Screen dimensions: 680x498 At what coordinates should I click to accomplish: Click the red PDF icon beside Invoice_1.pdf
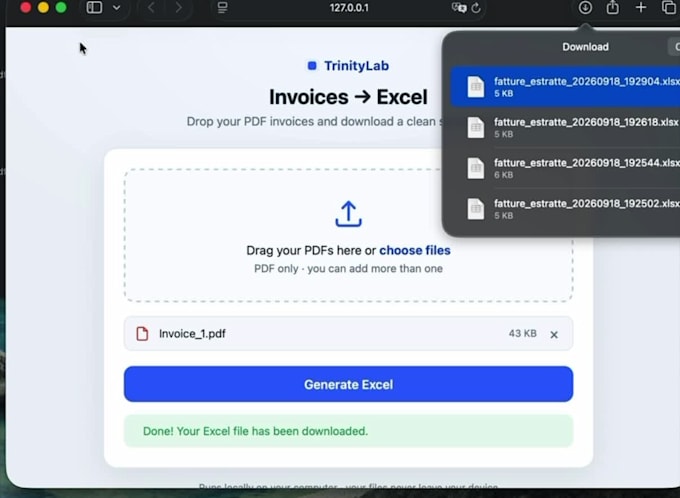pos(142,334)
